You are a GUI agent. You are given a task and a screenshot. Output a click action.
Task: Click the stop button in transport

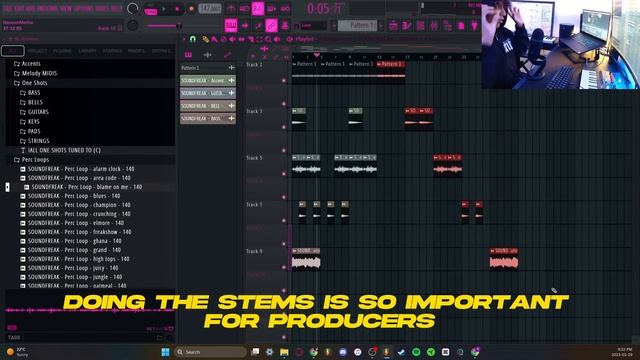tap(177, 9)
